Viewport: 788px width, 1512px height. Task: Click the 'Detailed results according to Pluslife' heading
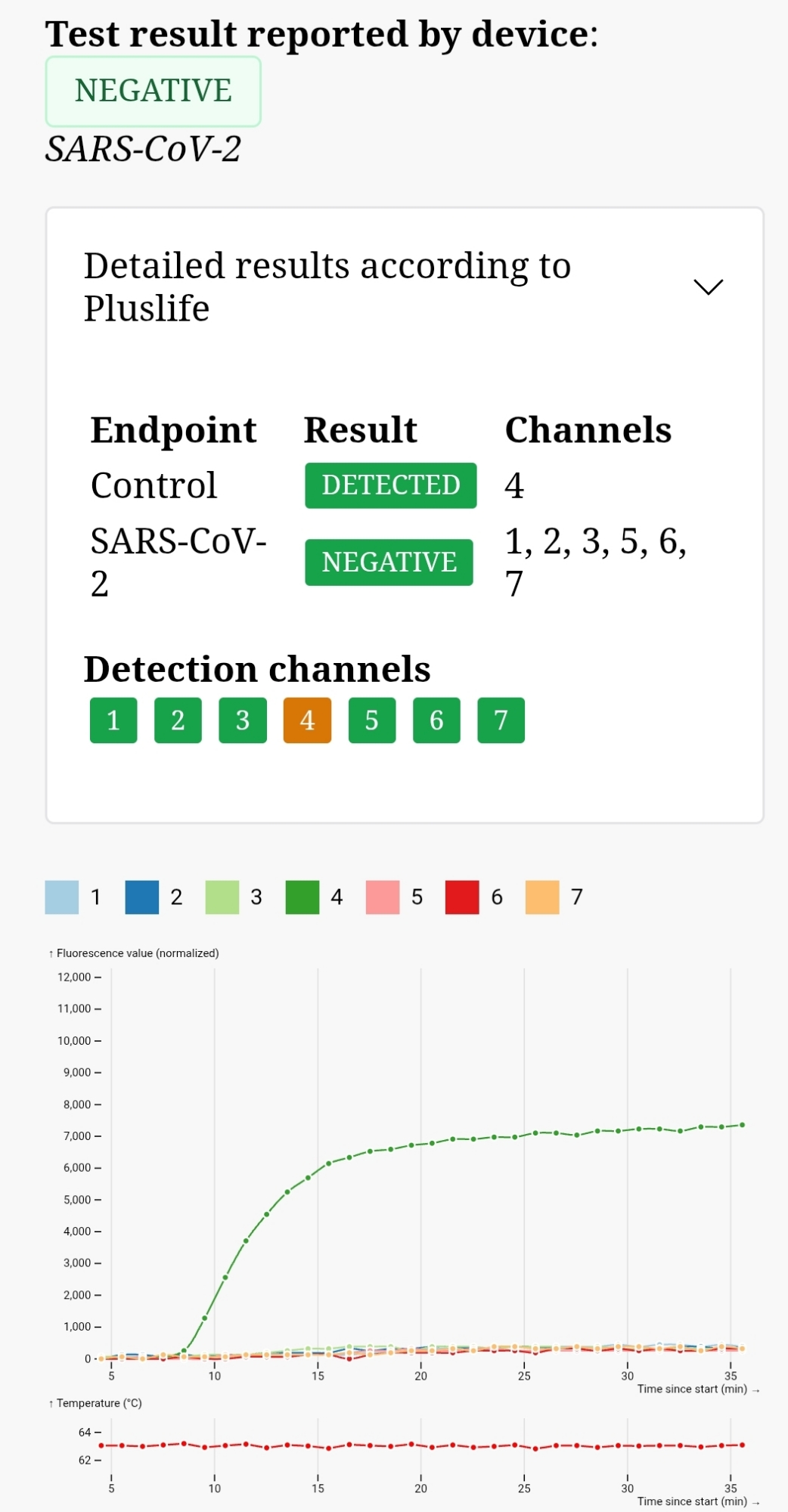(327, 287)
